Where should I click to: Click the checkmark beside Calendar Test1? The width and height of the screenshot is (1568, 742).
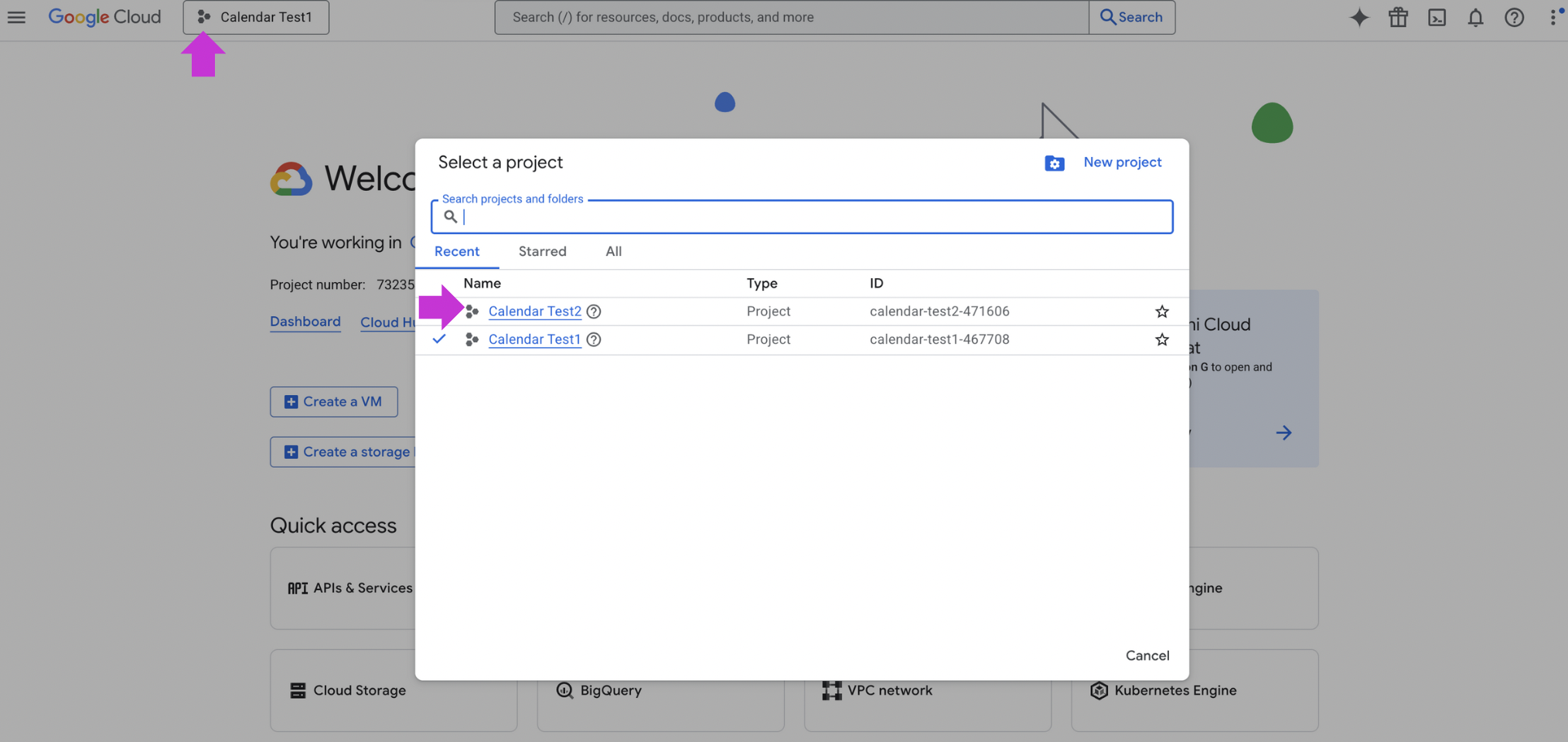(x=439, y=339)
